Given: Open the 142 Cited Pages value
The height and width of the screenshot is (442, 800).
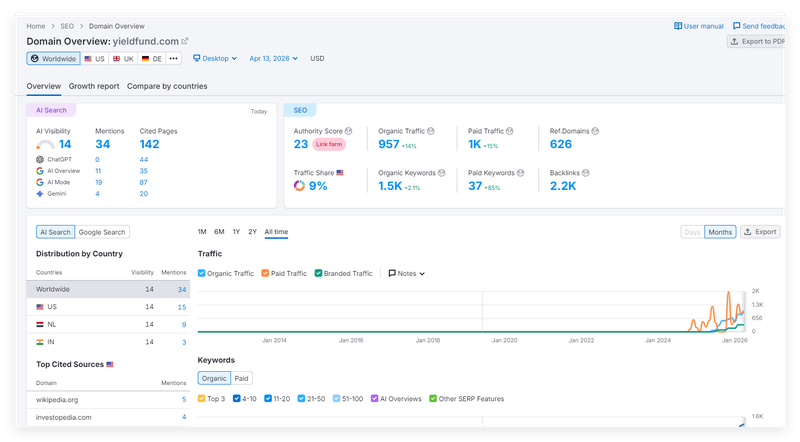Looking at the screenshot, I should [149, 144].
